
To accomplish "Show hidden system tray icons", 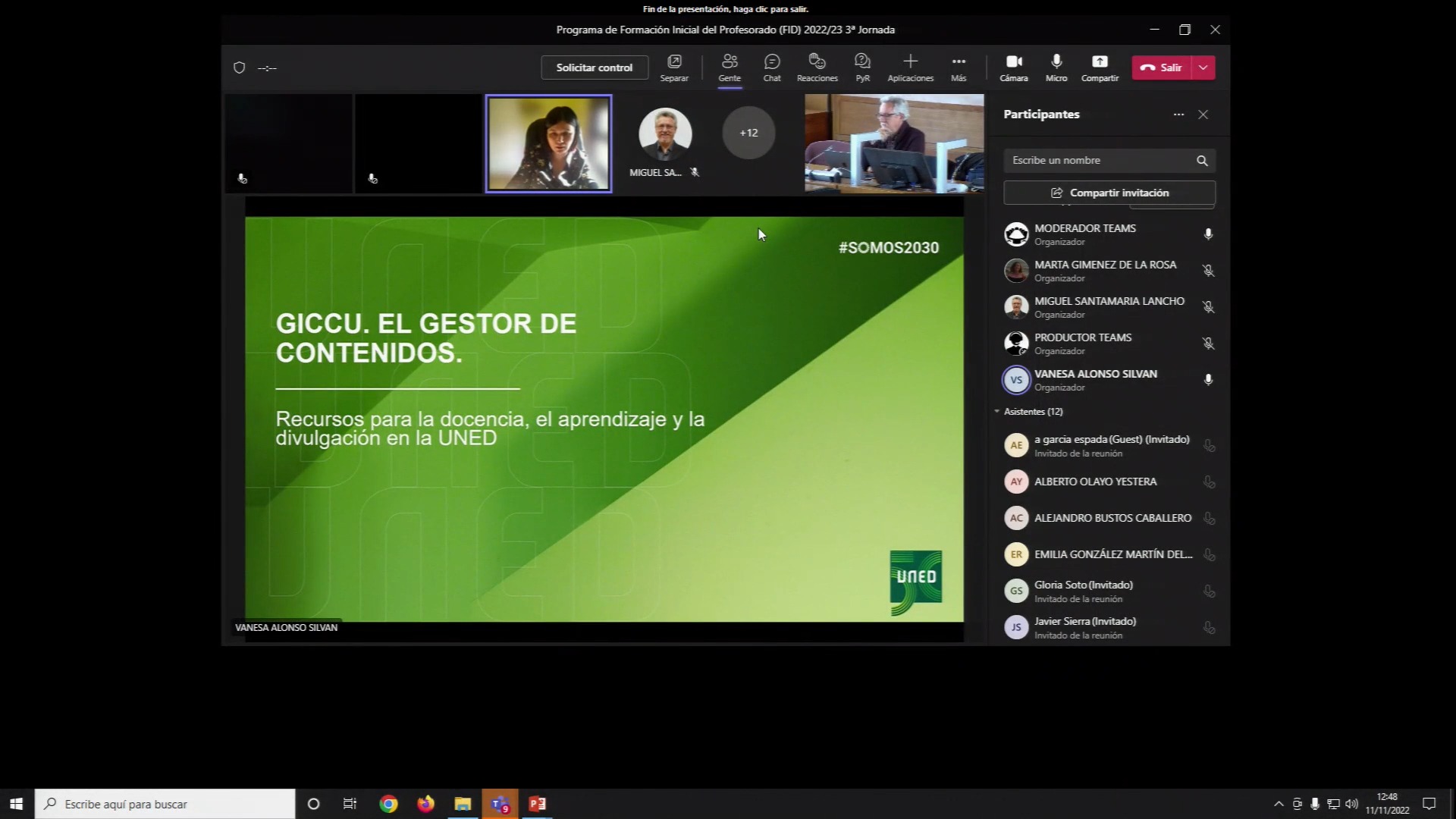I will click(x=1279, y=804).
